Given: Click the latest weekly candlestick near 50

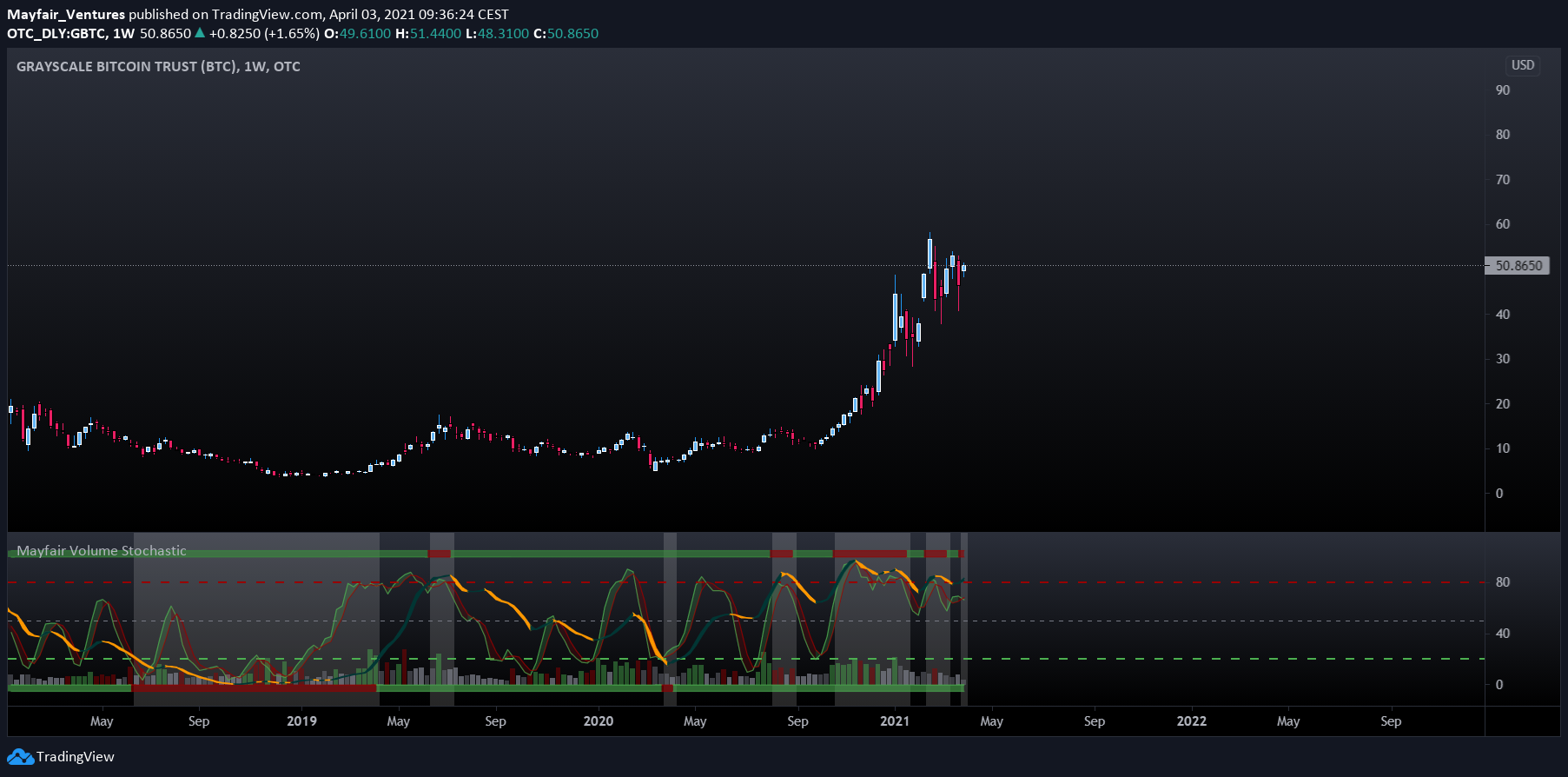Looking at the screenshot, I should 964,268.
